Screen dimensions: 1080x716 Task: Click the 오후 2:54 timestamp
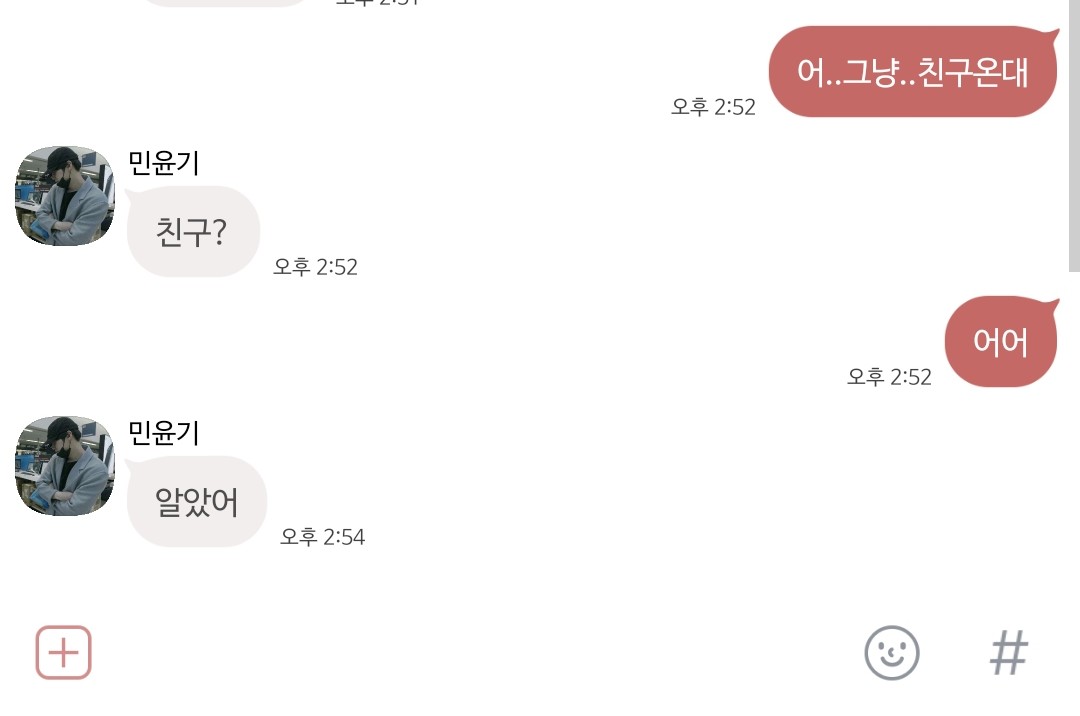322,537
